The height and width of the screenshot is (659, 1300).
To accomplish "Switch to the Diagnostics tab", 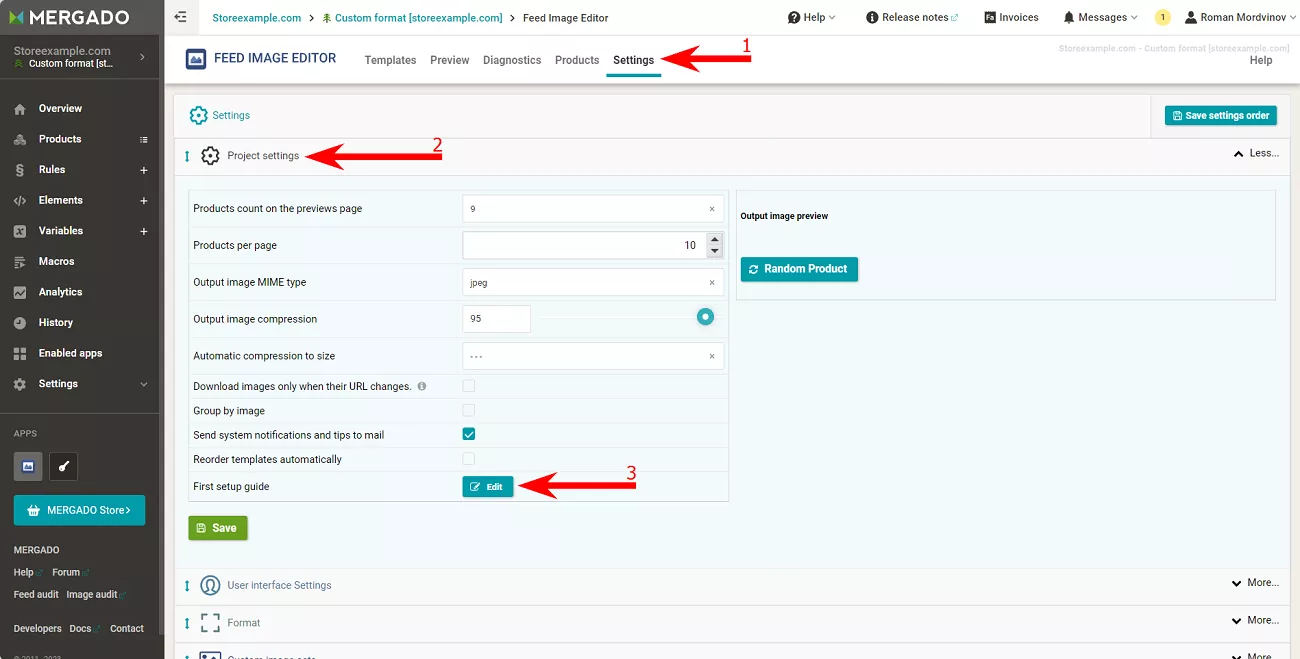I will point(512,60).
